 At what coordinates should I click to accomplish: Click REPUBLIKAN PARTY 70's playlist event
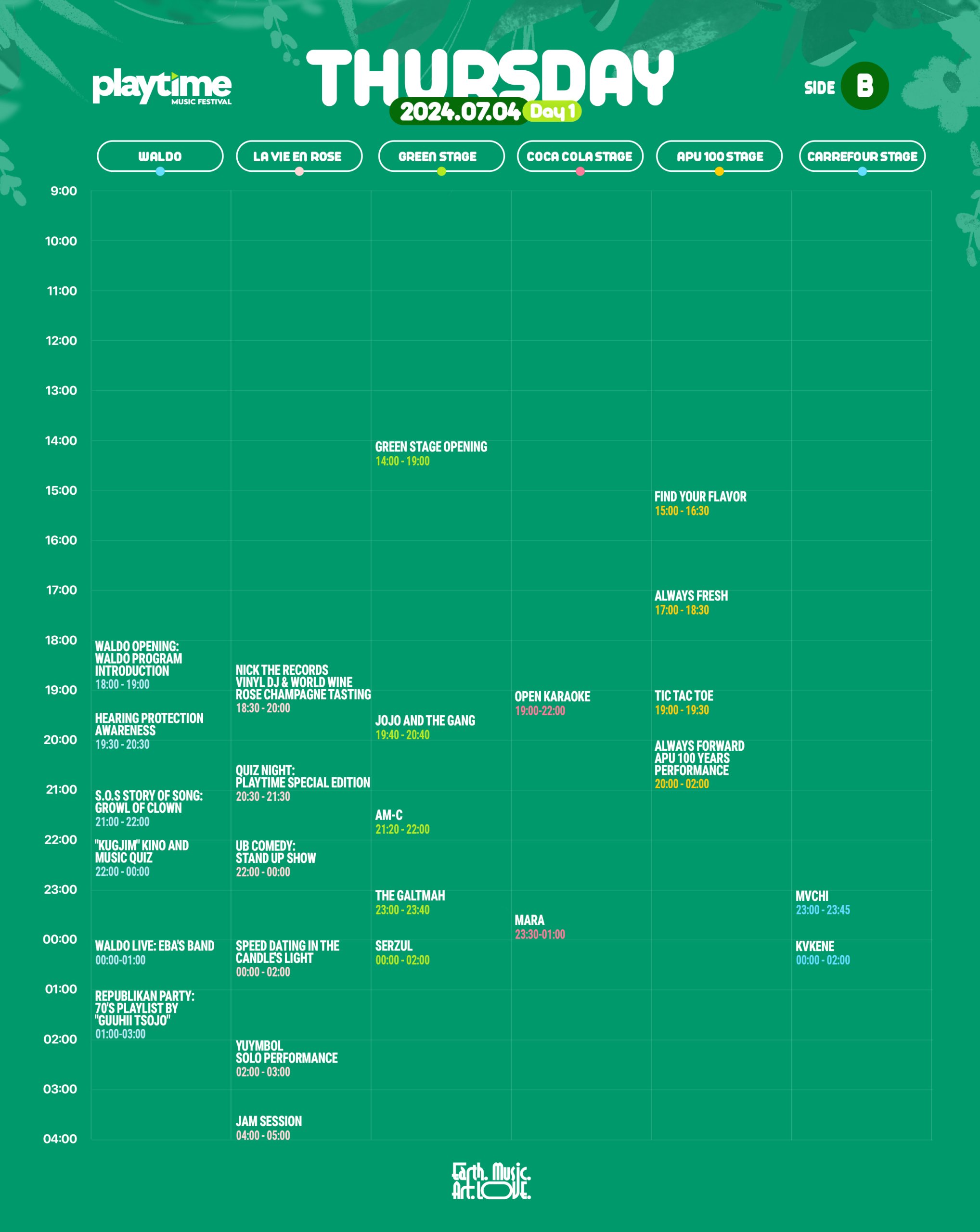pos(144,1015)
